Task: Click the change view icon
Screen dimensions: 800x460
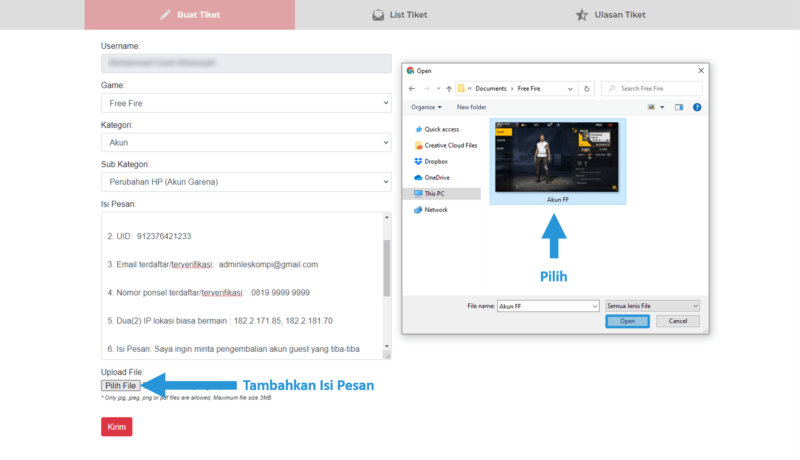Action: pos(651,107)
